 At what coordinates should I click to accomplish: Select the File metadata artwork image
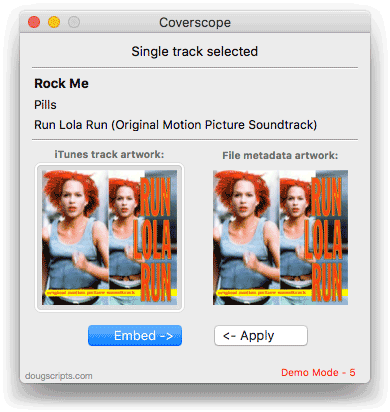[280, 237]
